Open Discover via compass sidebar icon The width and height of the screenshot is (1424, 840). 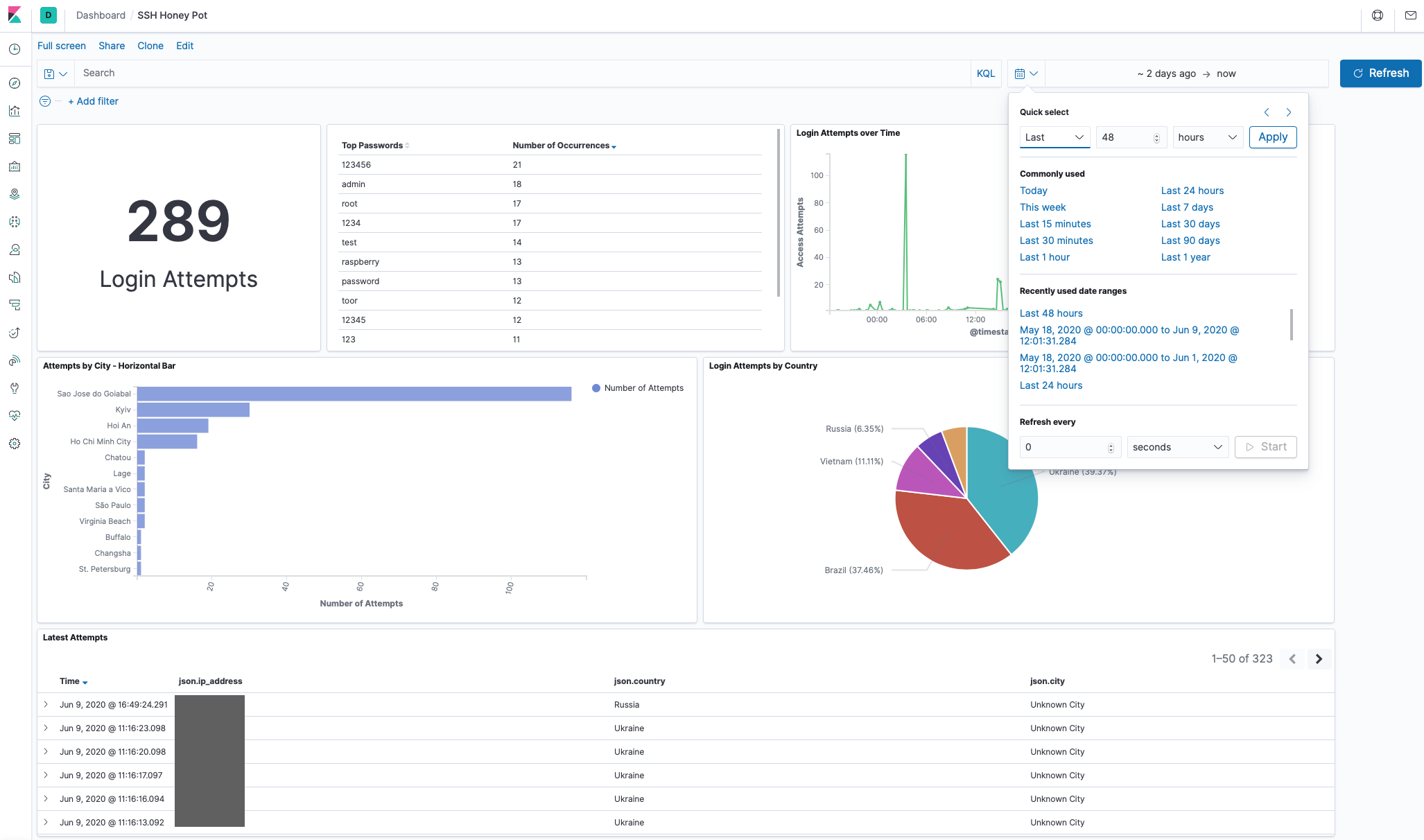[x=15, y=83]
